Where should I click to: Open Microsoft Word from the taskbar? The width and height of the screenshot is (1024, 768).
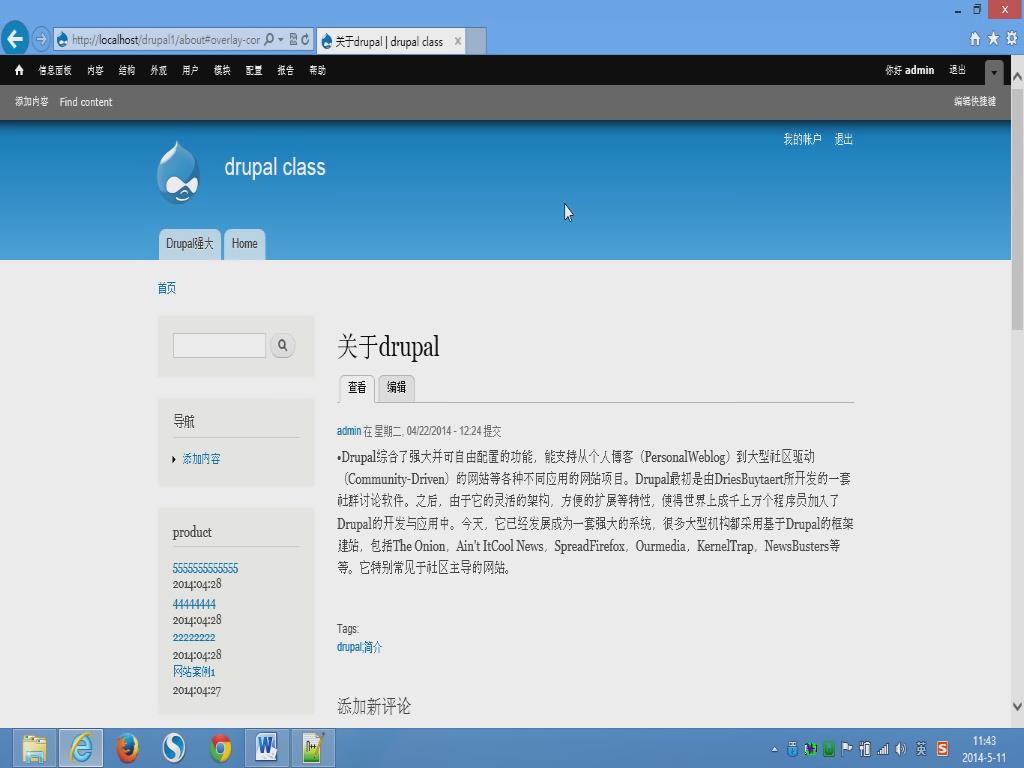point(266,748)
